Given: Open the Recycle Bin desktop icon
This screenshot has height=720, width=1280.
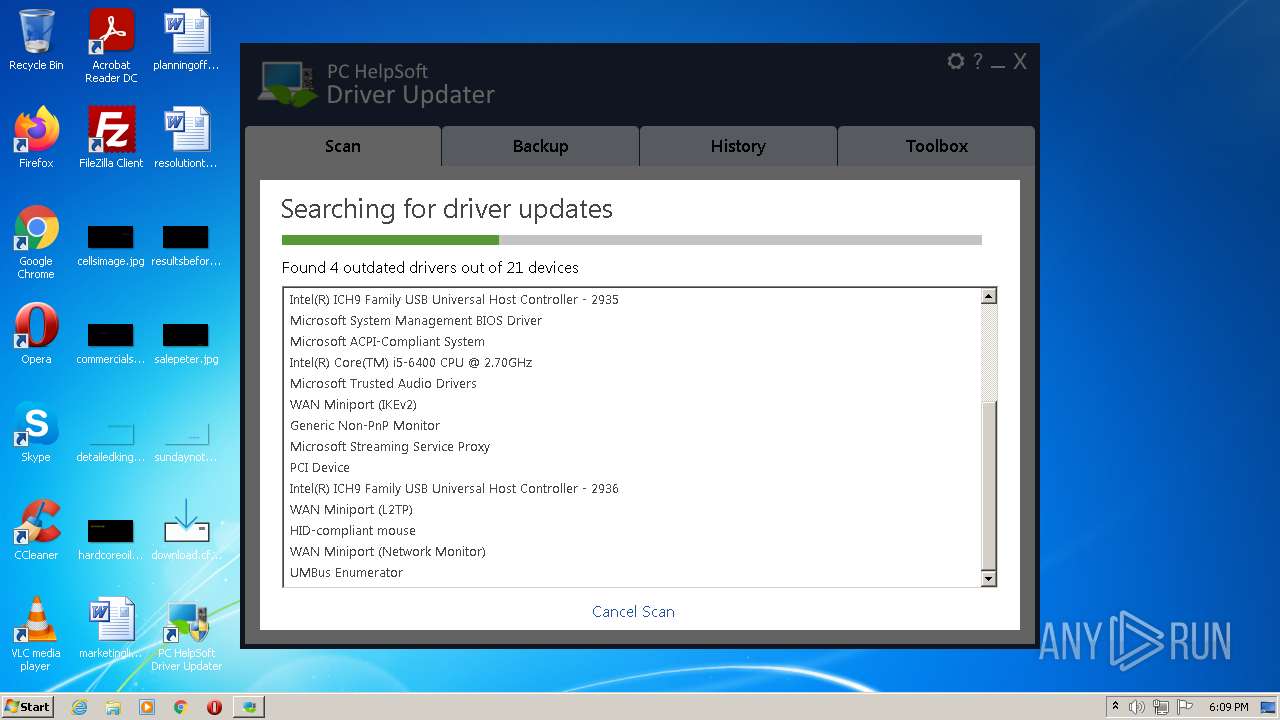Looking at the screenshot, I should (36, 40).
